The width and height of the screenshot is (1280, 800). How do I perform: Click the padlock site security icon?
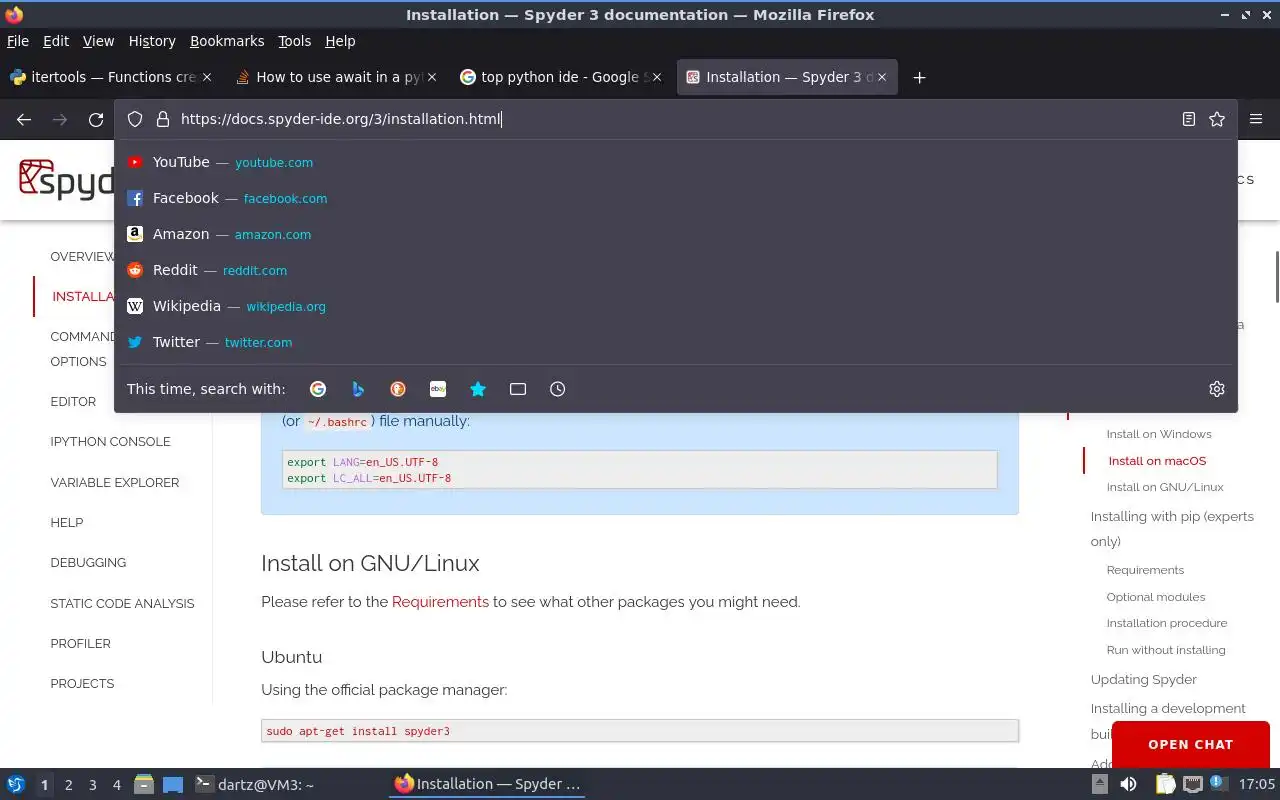[x=163, y=119]
